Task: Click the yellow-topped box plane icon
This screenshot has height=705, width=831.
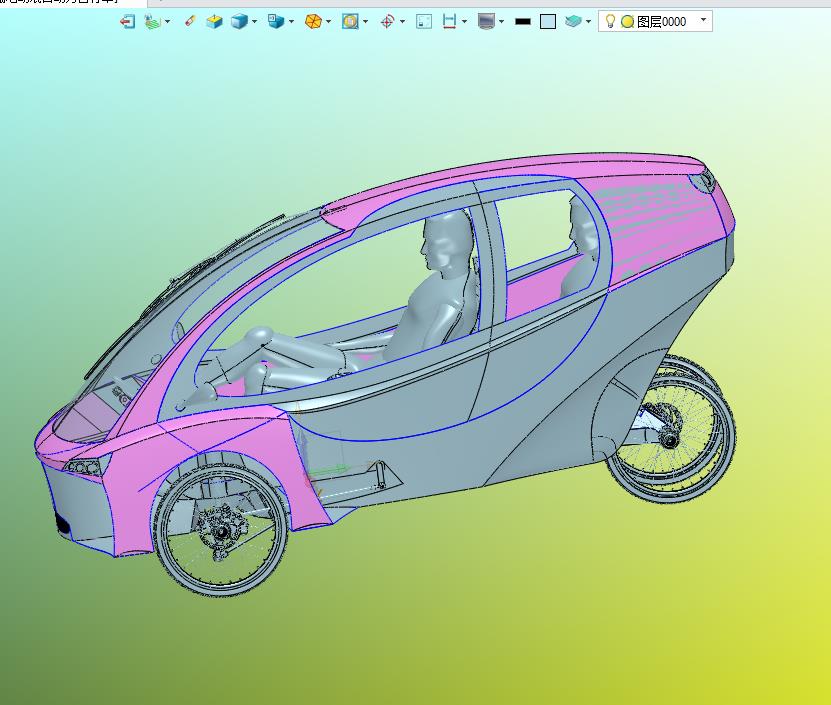Action: point(214,21)
